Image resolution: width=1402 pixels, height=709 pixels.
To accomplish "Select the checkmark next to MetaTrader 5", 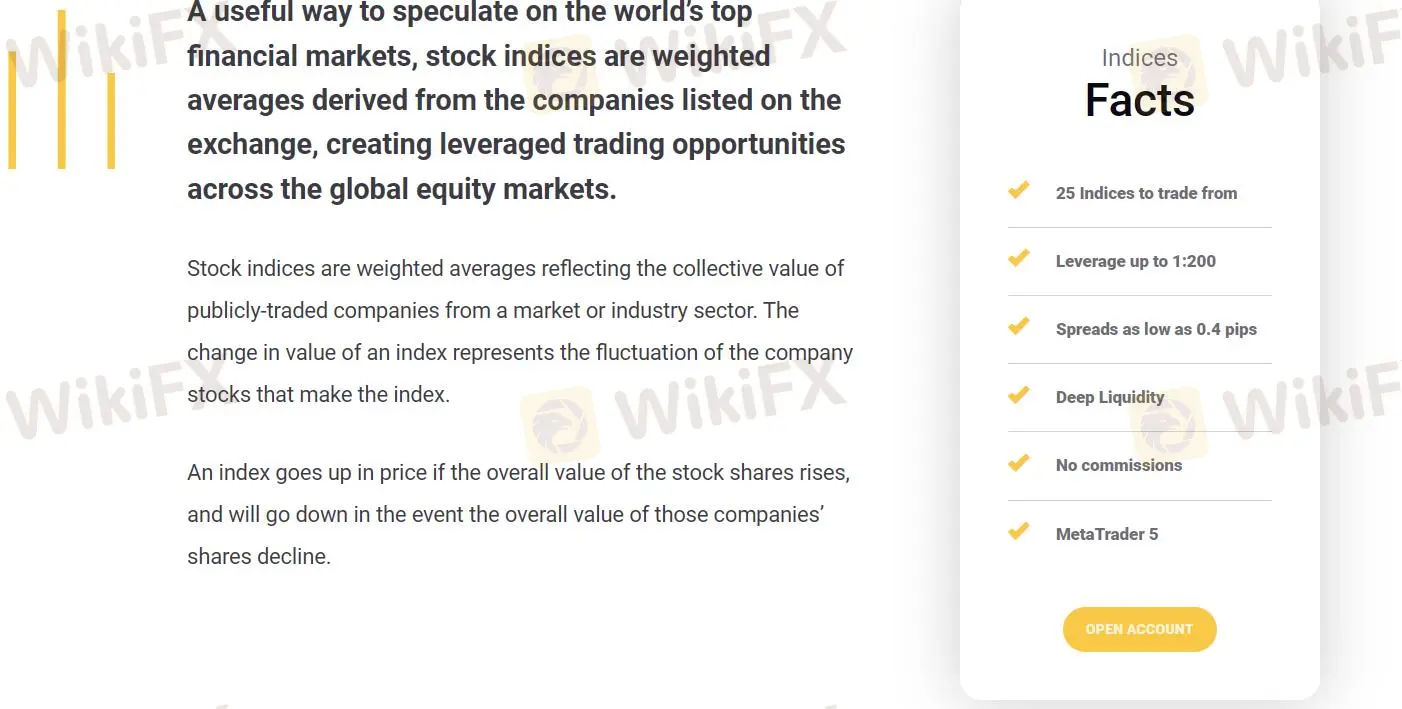I will tap(1019, 530).
